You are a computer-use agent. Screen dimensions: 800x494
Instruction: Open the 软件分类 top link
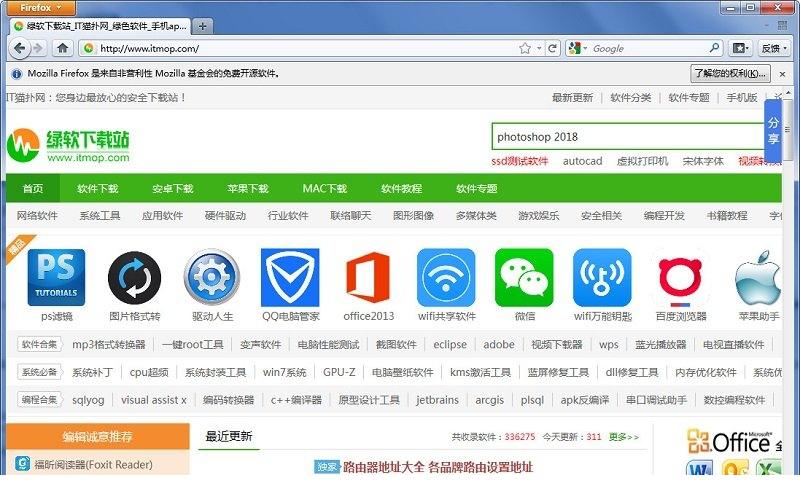(x=631, y=97)
